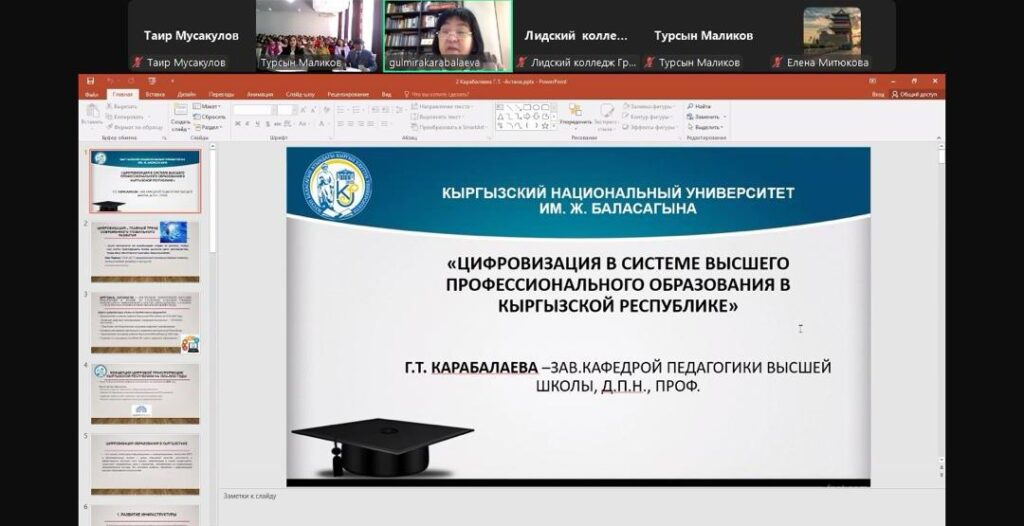Open the Переходы ribbon tab
The width and height of the screenshot is (1024, 526).
(221, 94)
